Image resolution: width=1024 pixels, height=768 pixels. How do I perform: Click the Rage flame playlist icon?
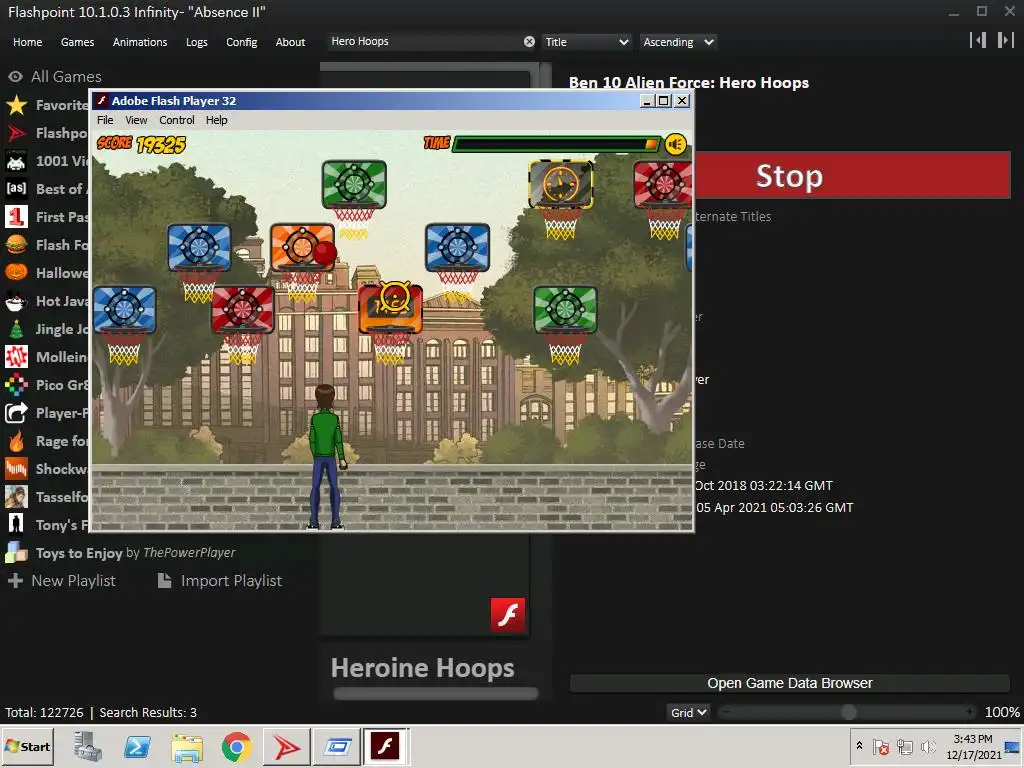16,441
